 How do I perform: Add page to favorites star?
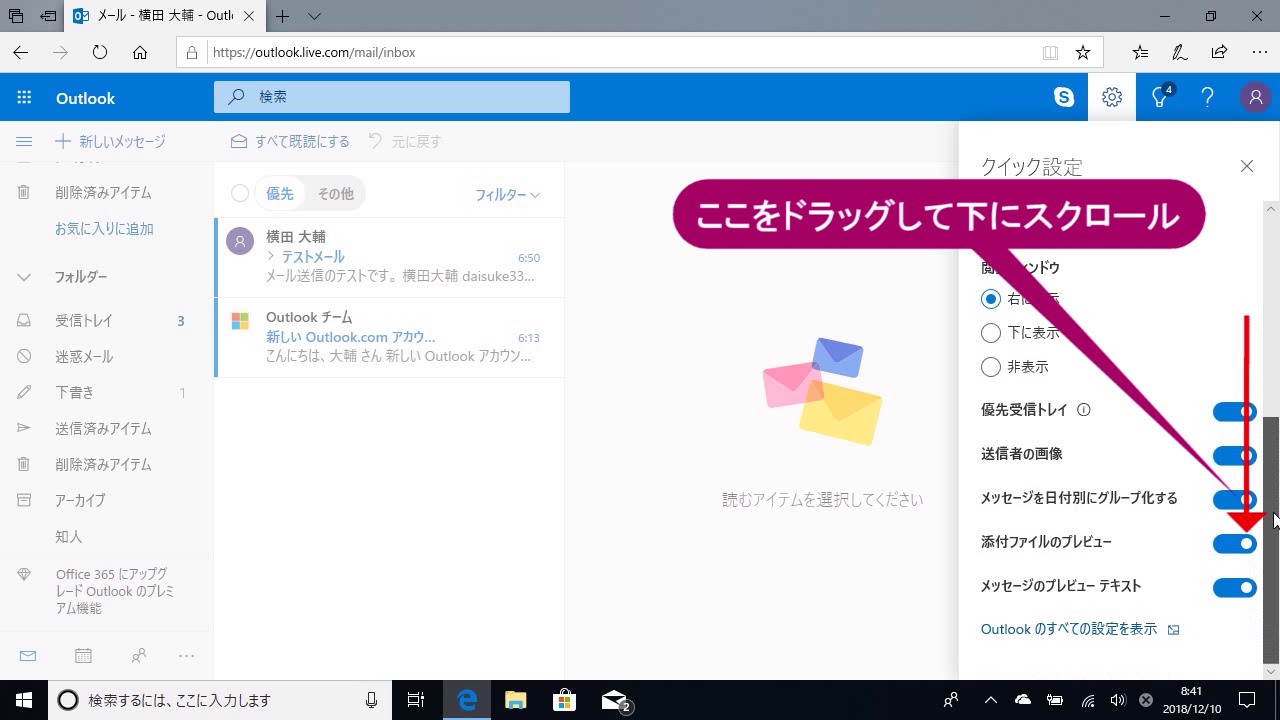tap(1083, 52)
